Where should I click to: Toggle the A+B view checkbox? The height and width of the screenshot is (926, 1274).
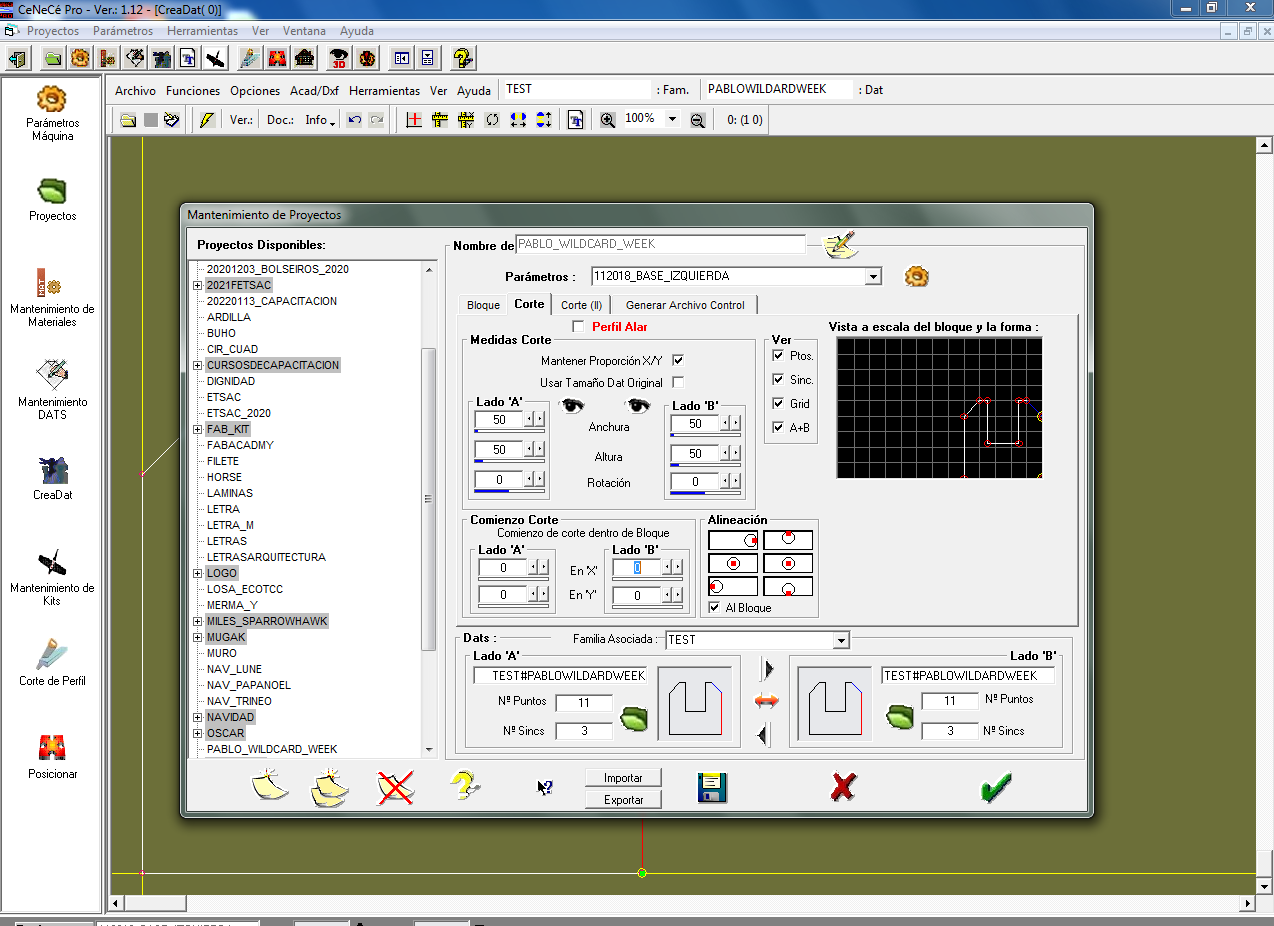click(x=778, y=427)
